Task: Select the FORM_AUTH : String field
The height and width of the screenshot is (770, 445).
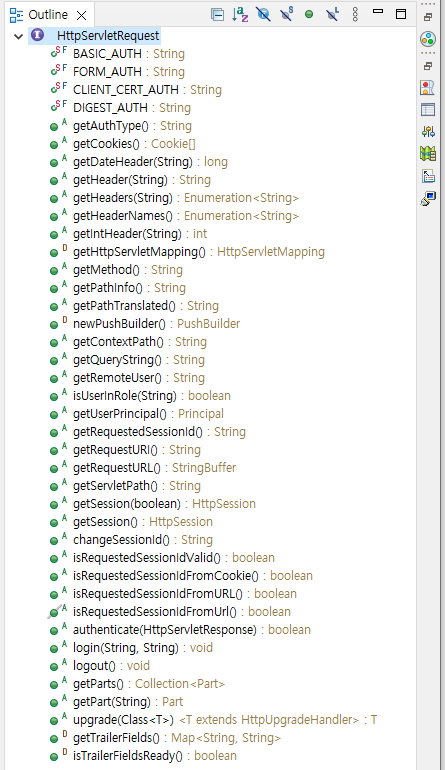Action: 118,72
